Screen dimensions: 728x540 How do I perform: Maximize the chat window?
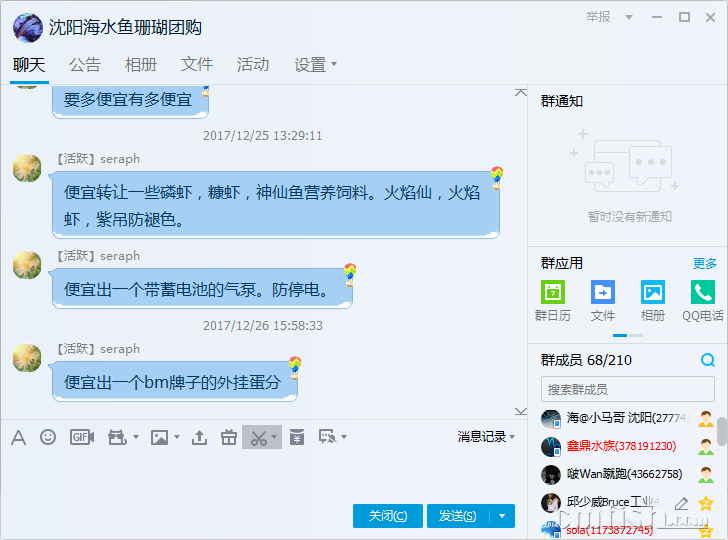(684, 17)
